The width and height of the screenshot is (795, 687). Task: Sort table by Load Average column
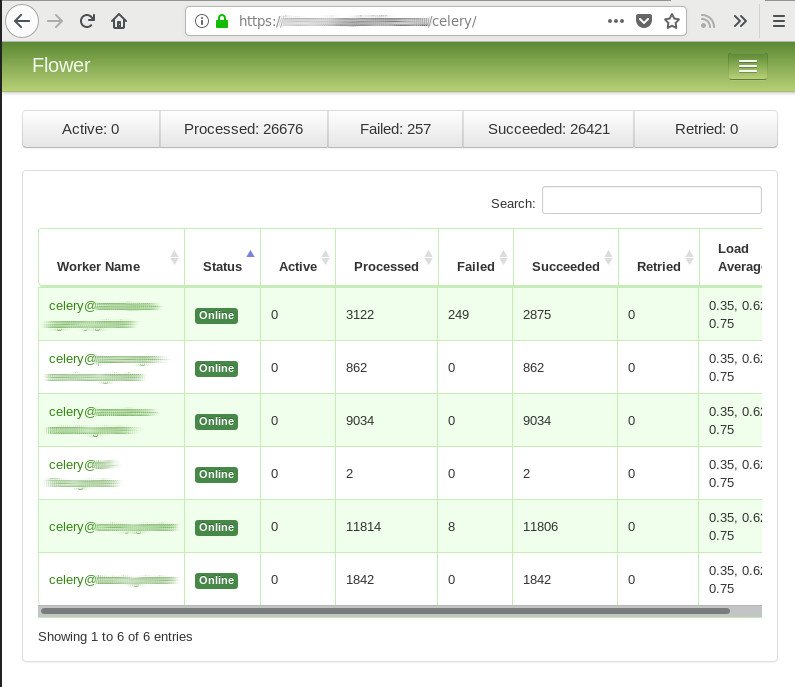point(731,258)
